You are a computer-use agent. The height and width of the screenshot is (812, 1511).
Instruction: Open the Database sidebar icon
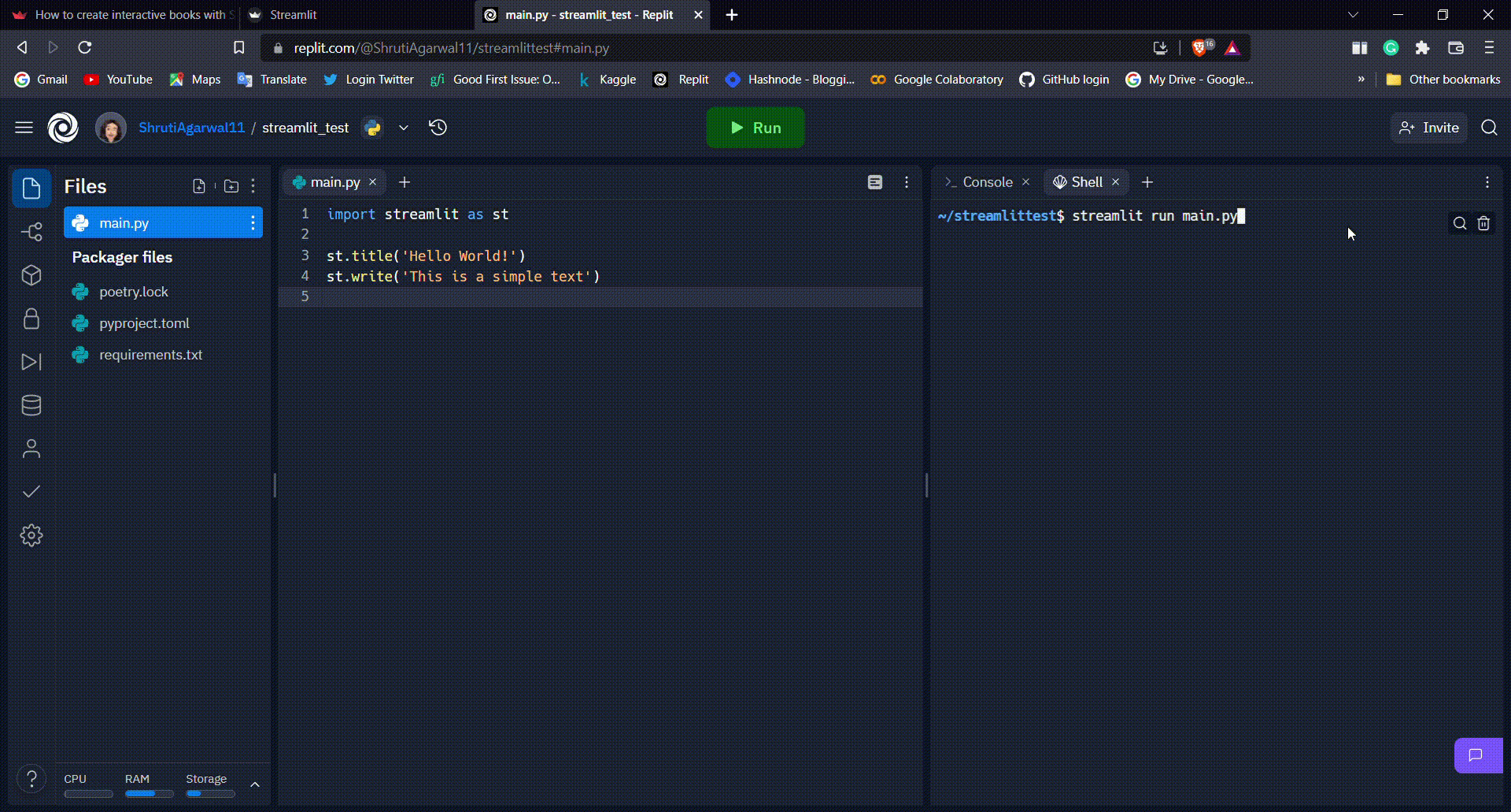pyautogui.click(x=31, y=405)
